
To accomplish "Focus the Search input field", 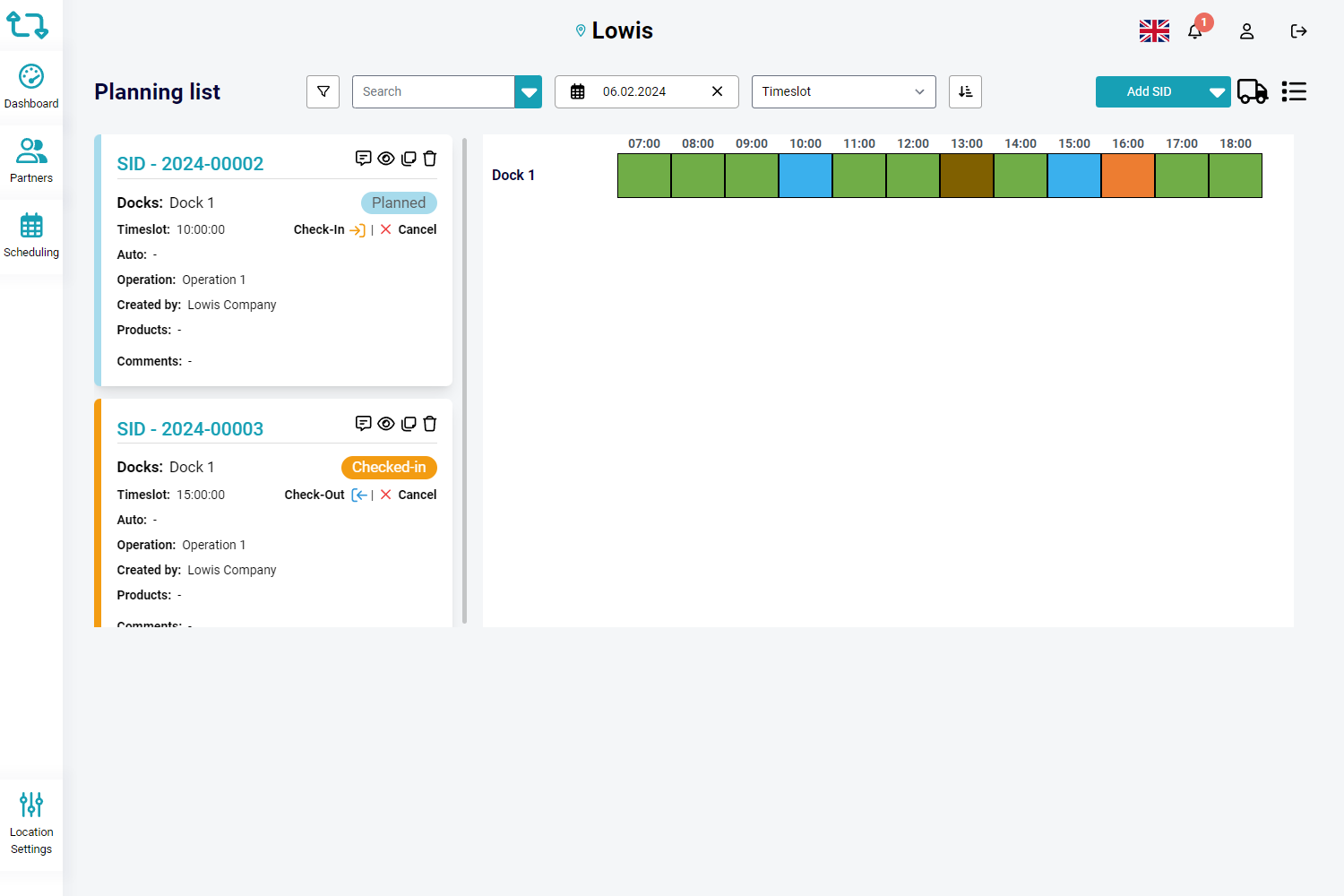I will click(434, 91).
